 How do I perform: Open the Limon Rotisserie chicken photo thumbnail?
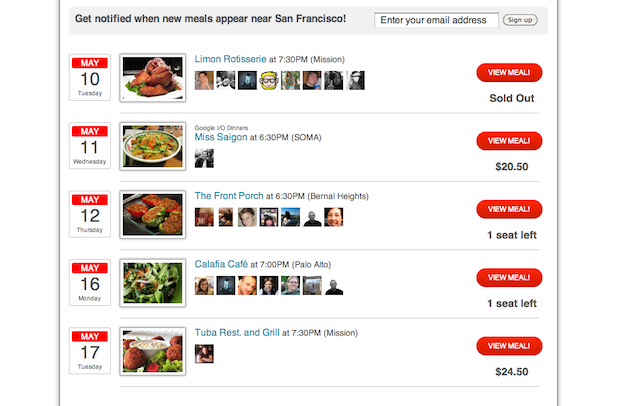[x=153, y=79]
